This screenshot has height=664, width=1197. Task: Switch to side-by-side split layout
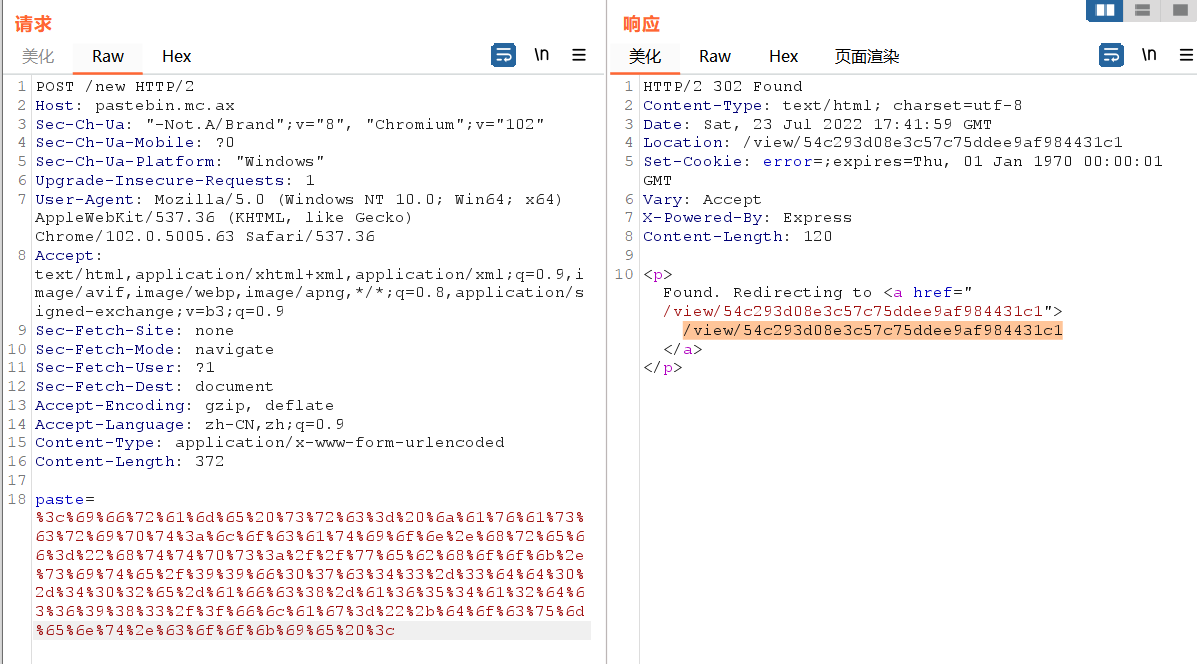point(1105,10)
